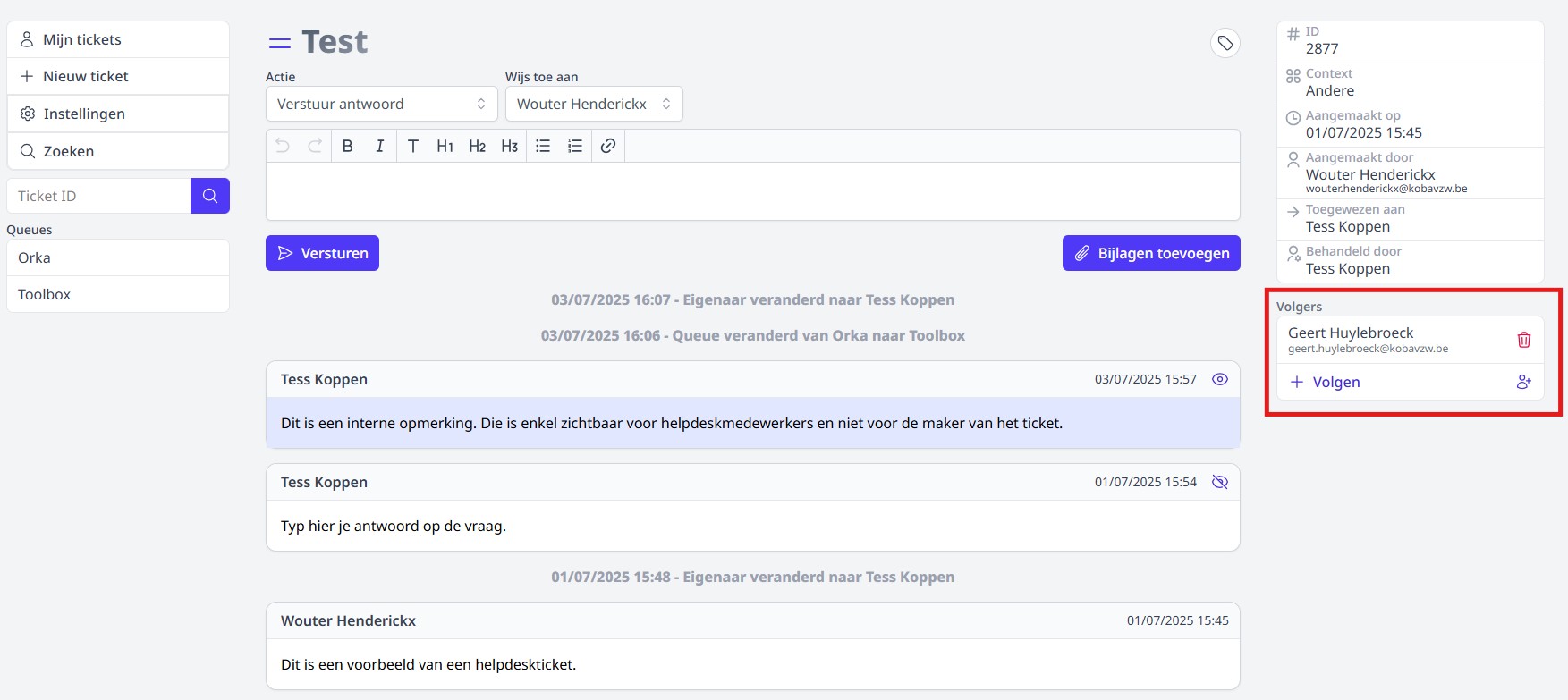Expand the 'Wijs toe aan' assignee dropdown
Image resolution: width=1568 pixels, height=700 pixels.
point(593,104)
